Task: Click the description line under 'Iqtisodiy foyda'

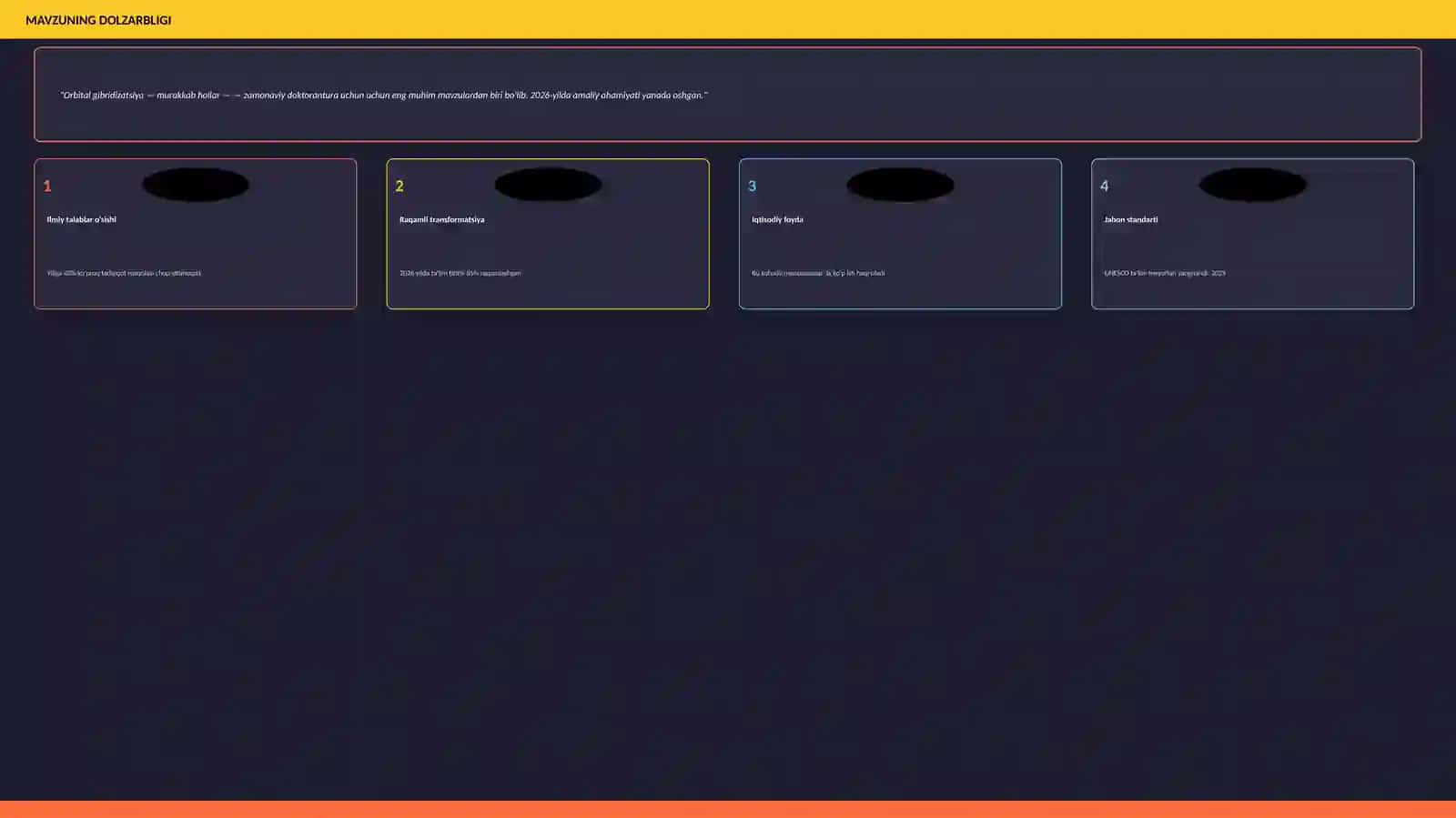Action: click(818, 273)
